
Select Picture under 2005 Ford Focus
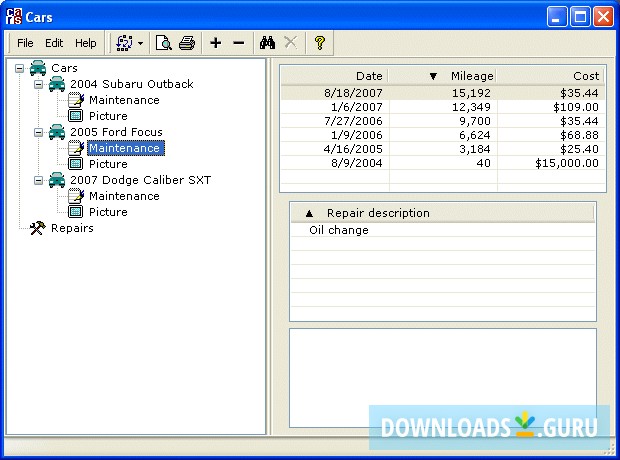click(x=108, y=164)
